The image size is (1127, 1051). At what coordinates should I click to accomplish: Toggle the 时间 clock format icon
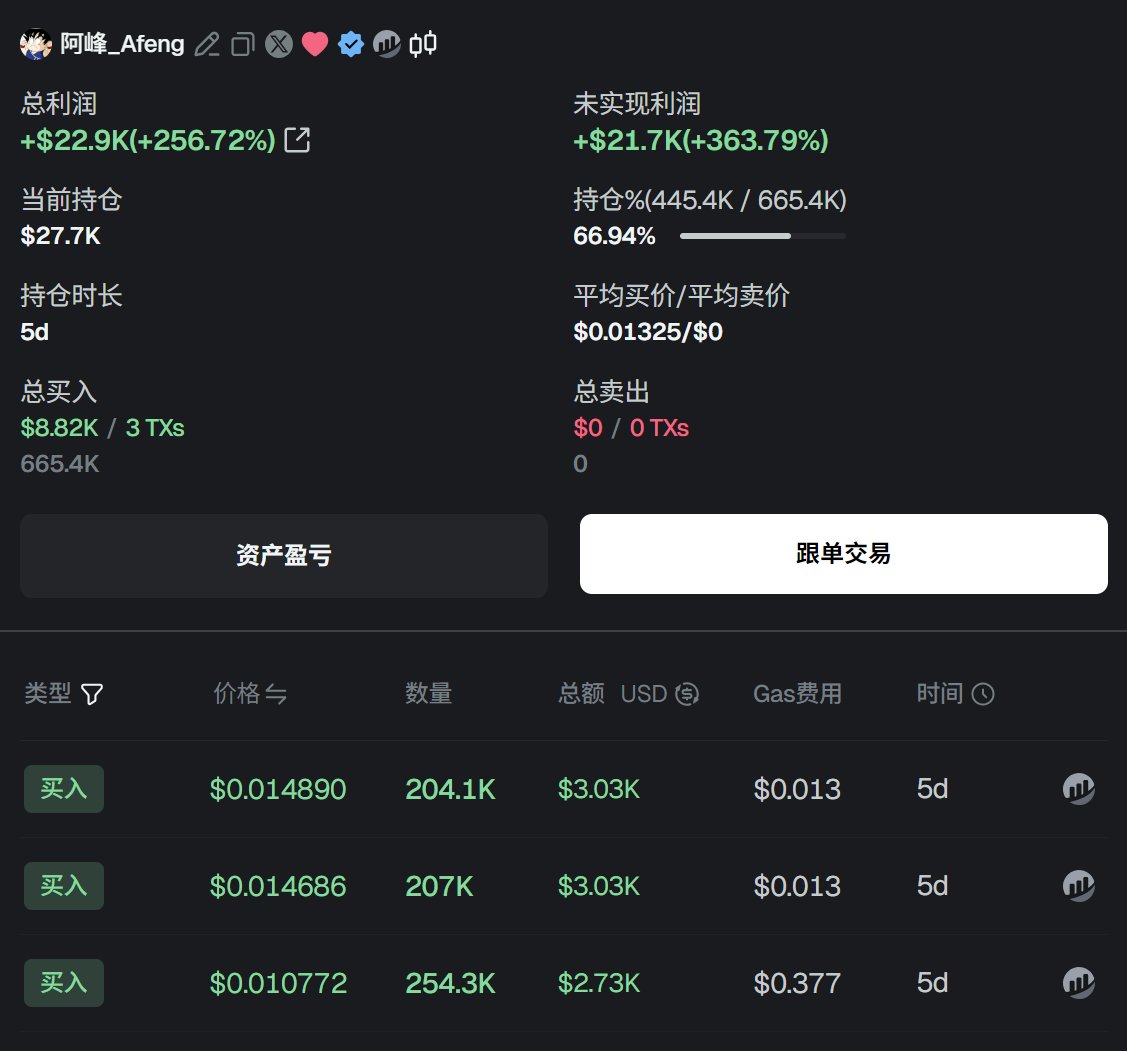click(983, 694)
